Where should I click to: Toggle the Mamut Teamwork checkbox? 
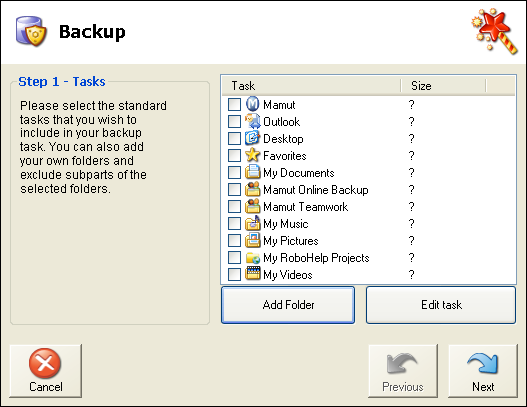tap(234, 207)
